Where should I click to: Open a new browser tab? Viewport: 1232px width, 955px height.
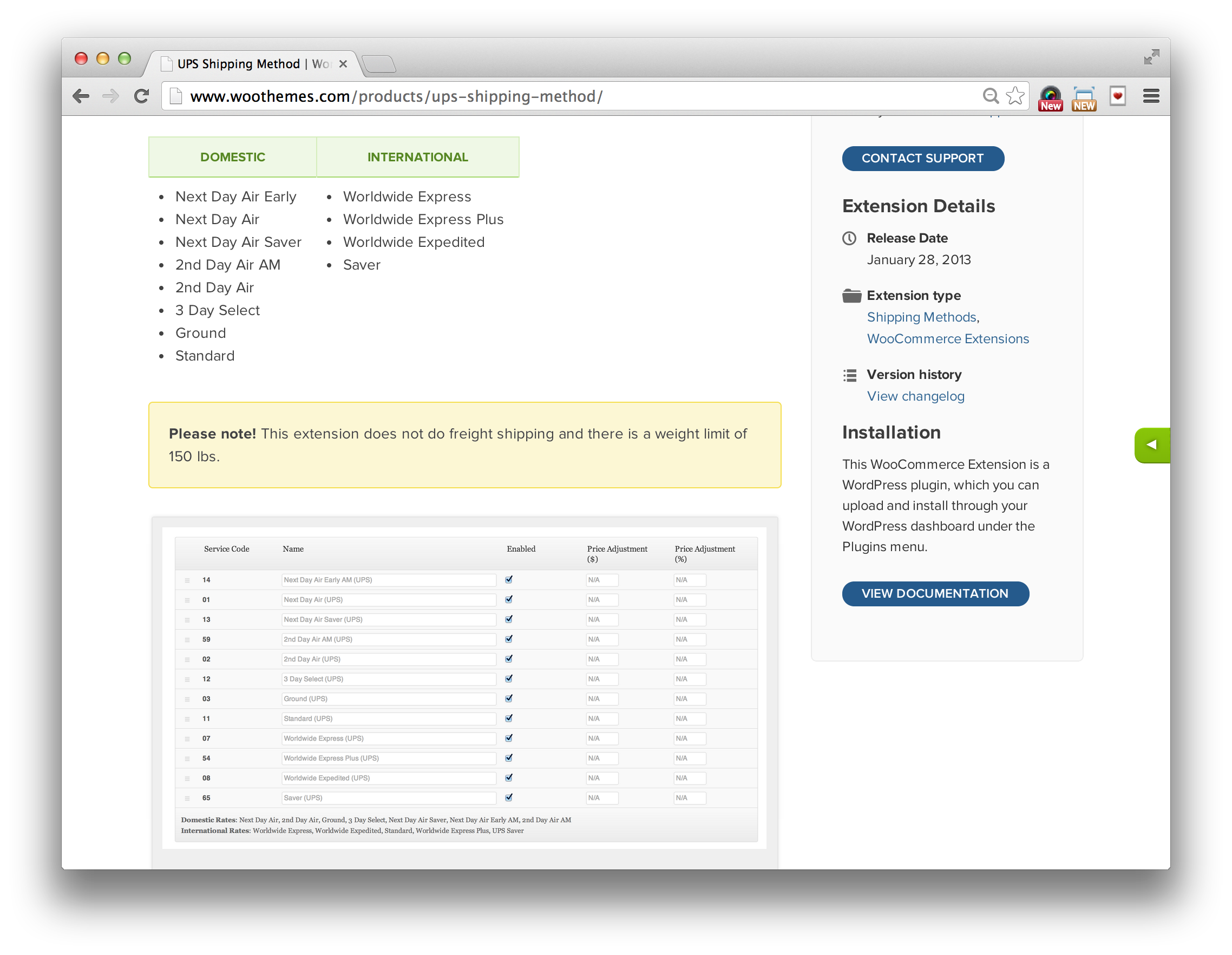378,64
